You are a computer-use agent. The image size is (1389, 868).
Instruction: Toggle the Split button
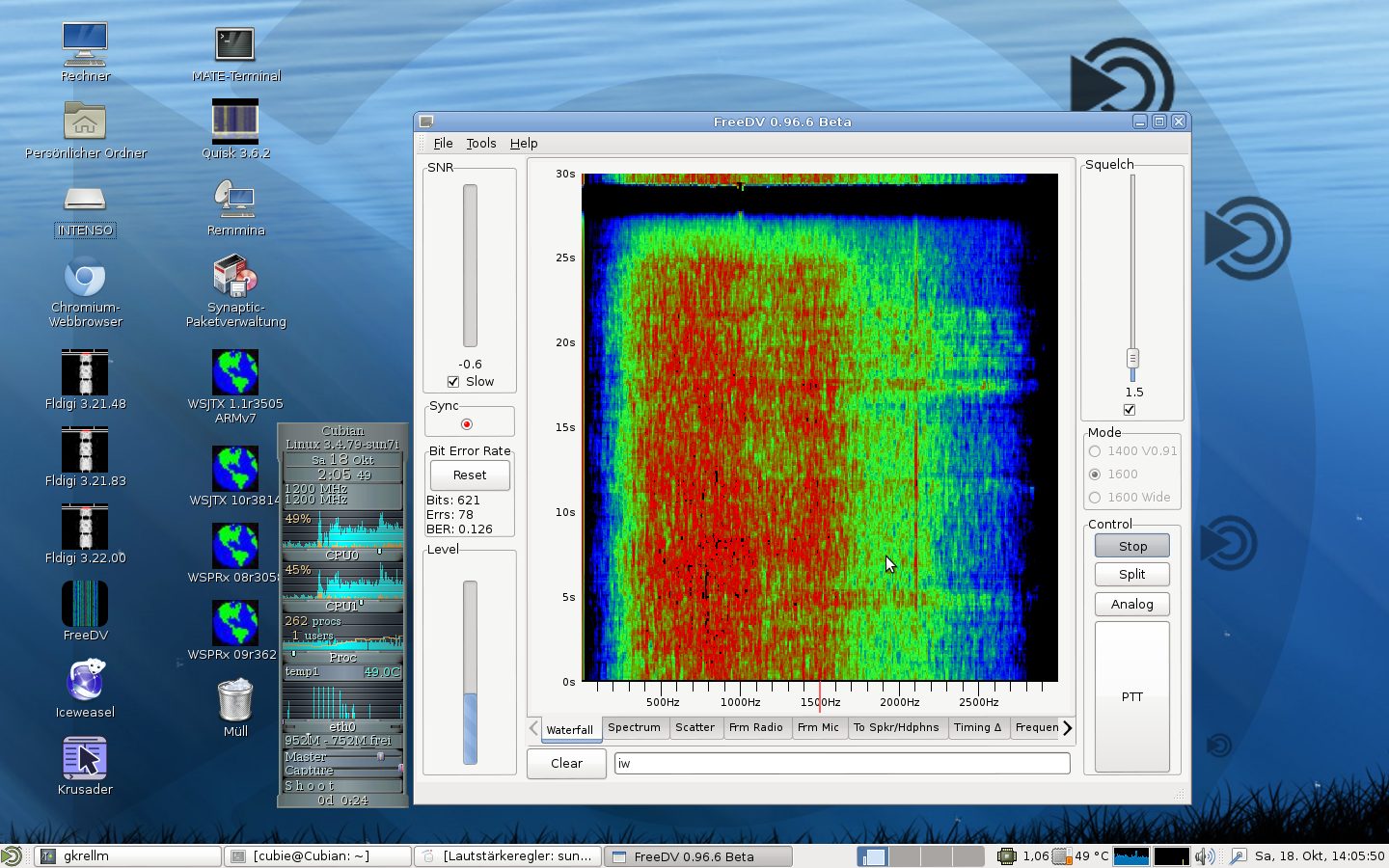[1131, 575]
